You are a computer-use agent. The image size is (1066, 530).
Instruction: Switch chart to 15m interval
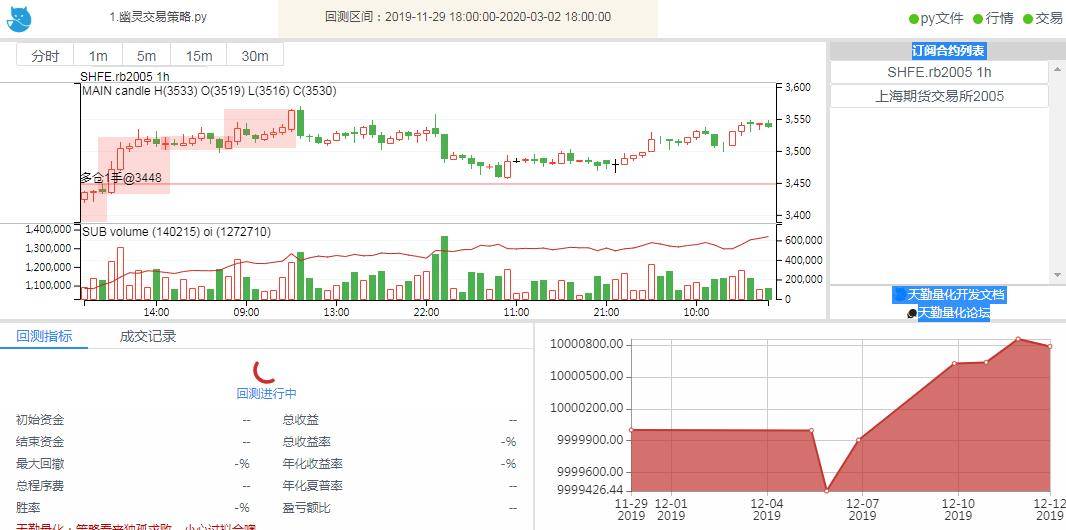(x=199, y=56)
